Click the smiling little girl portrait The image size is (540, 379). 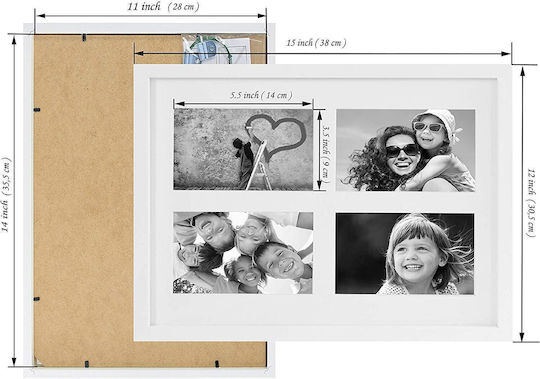[x=405, y=254]
